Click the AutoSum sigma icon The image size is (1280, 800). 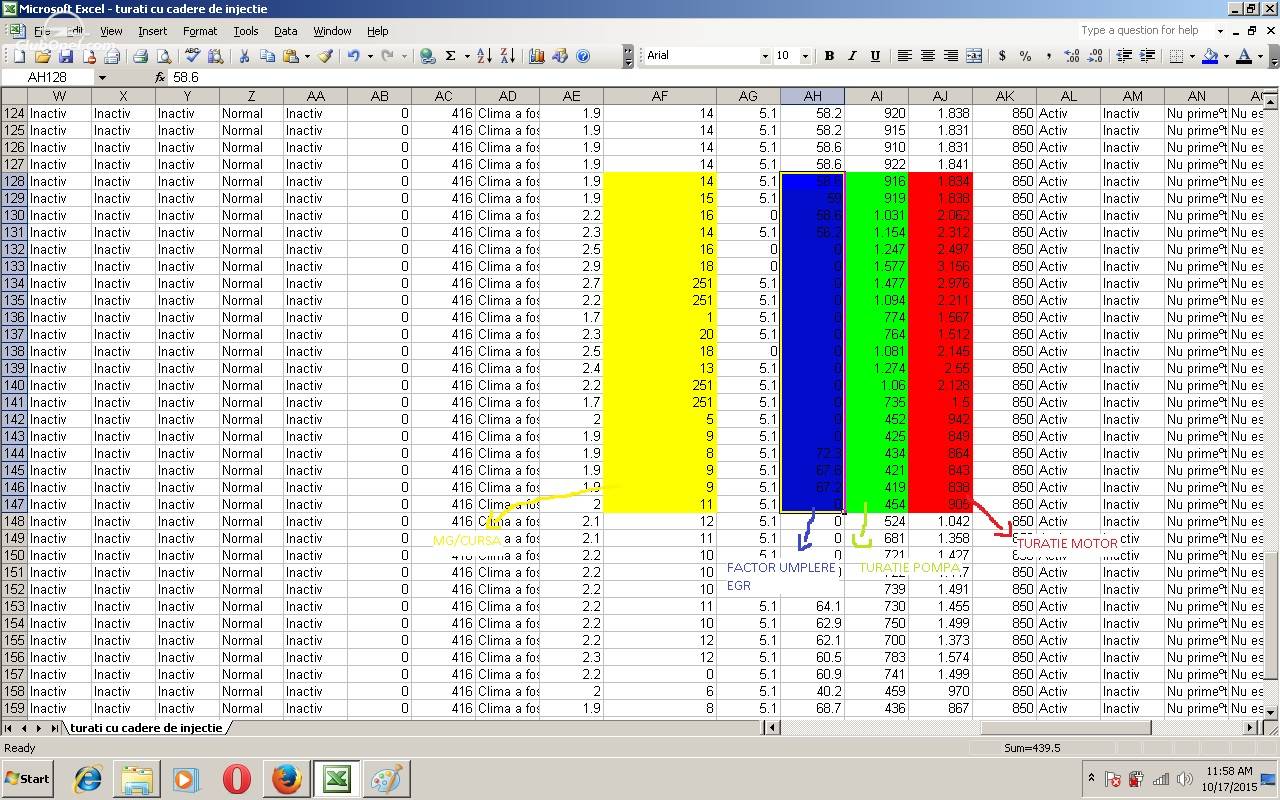451,56
